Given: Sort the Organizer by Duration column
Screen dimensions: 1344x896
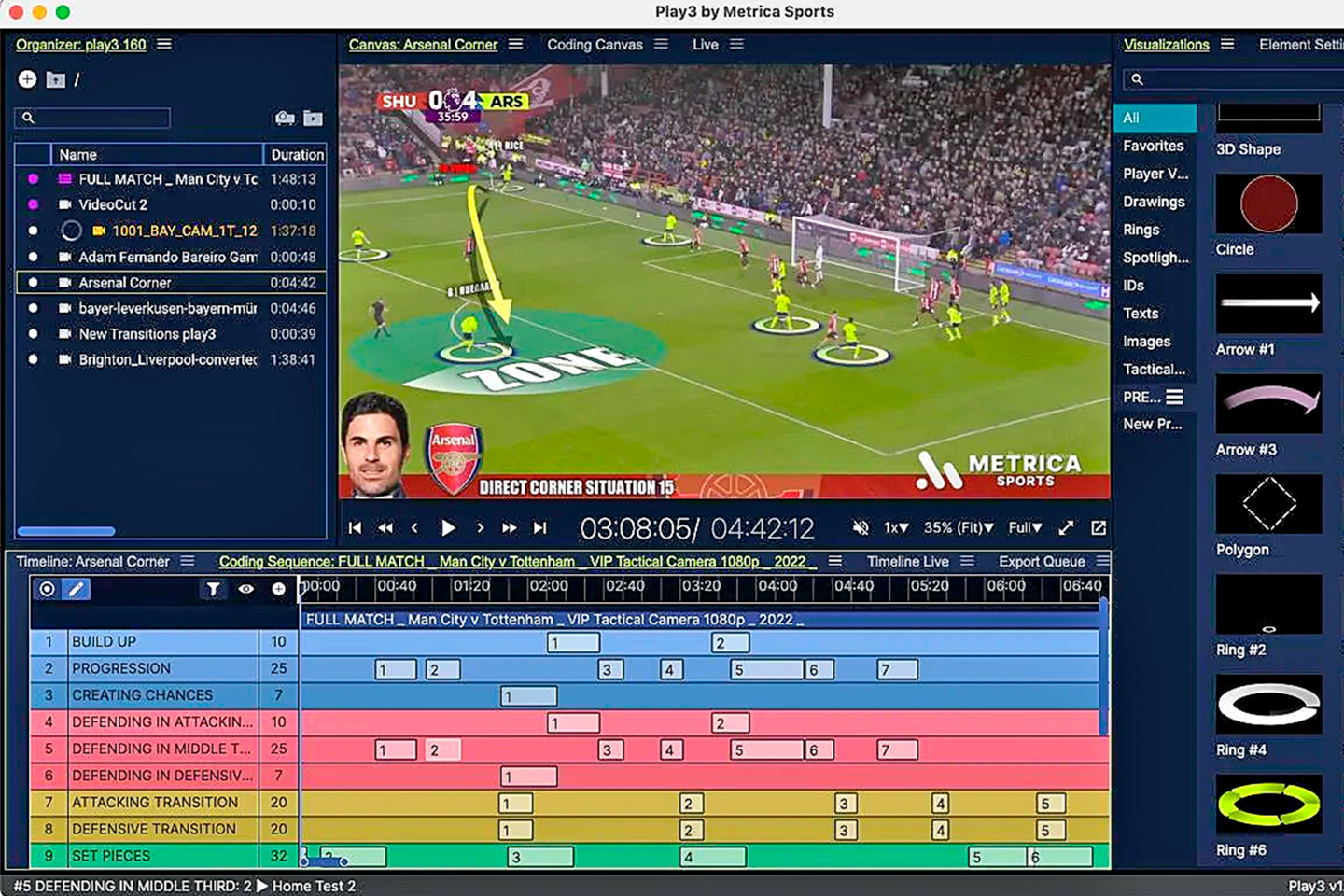Looking at the screenshot, I should point(296,154).
